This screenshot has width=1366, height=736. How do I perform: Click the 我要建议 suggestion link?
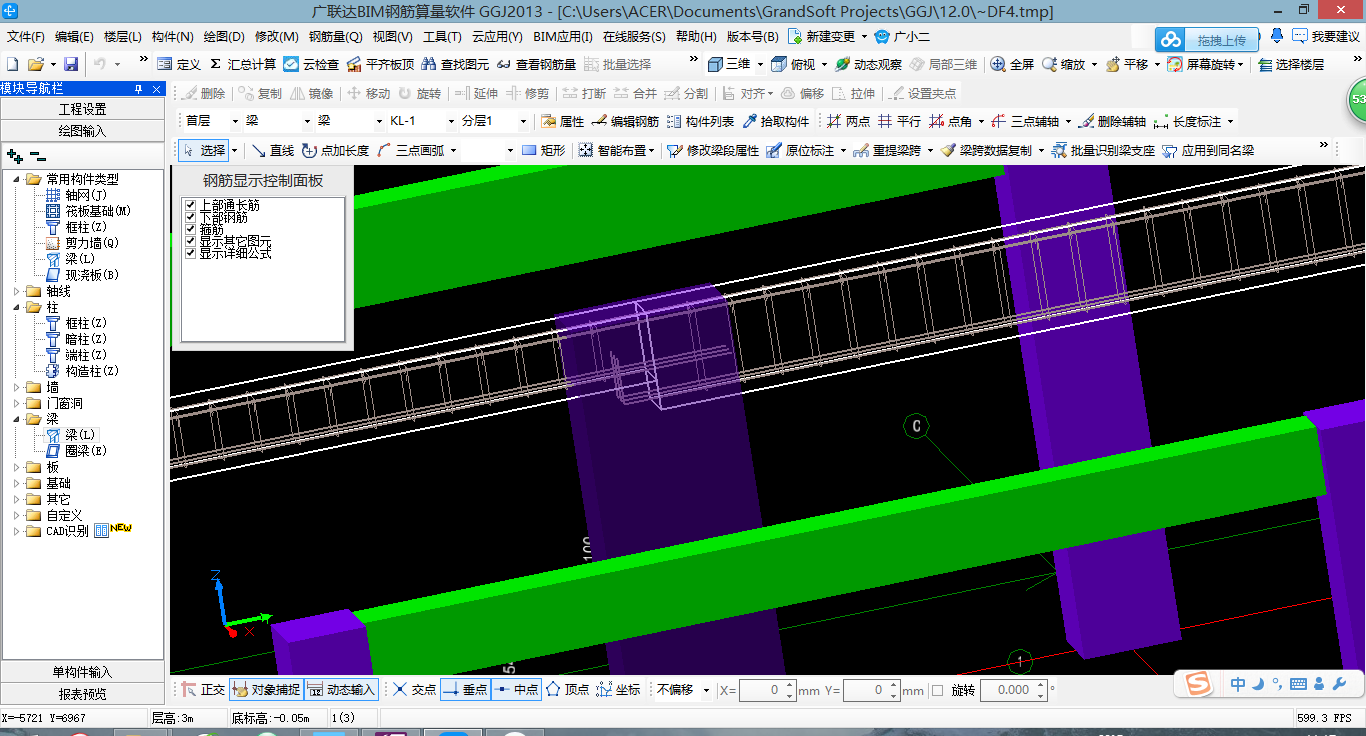[1326, 37]
